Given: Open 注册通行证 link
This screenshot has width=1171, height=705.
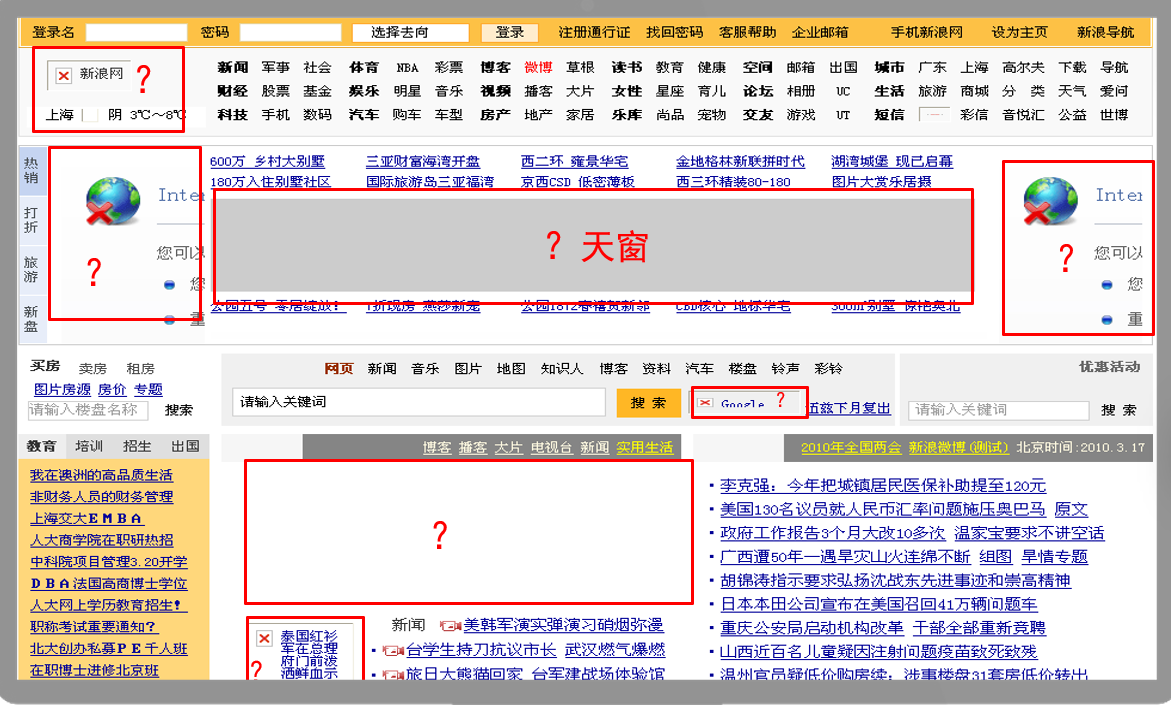Looking at the screenshot, I should tap(594, 32).
